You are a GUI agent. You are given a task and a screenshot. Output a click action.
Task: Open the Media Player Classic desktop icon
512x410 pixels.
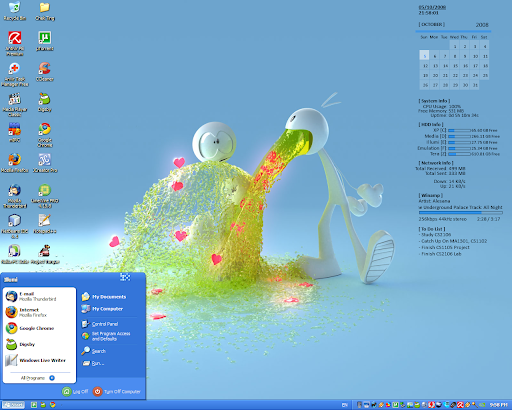click(x=15, y=105)
